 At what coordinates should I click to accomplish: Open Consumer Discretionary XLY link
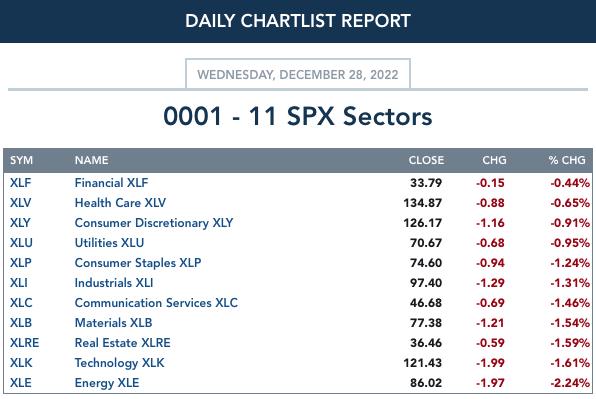tap(154, 223)
